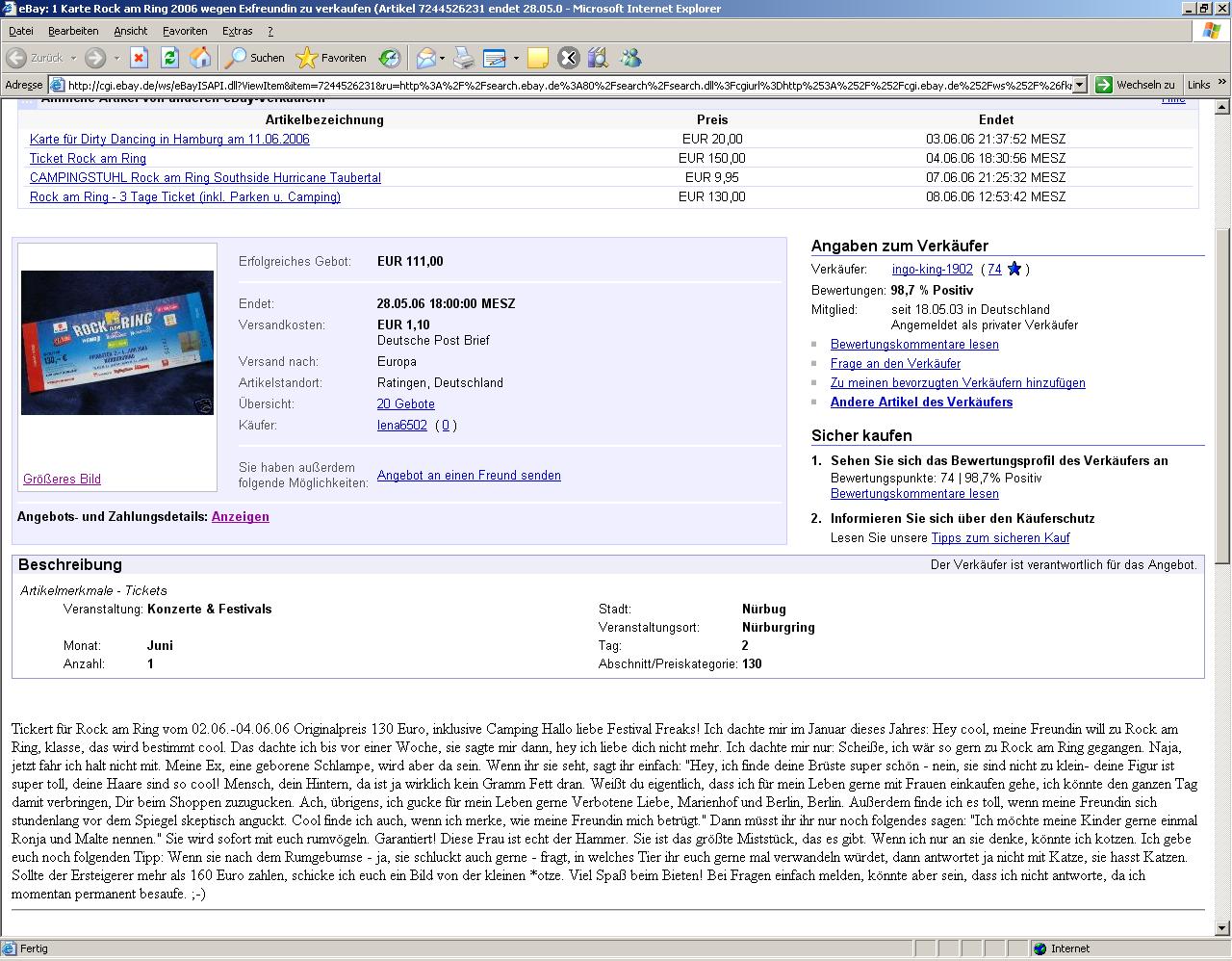
Task: Open the Suchen search pane
Action: pos(254,58)
